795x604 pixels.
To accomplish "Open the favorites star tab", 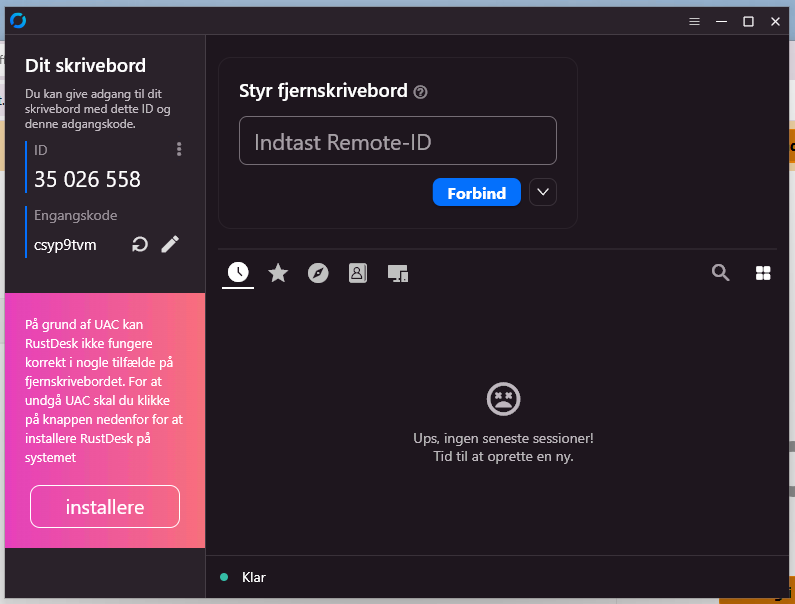I will pyautogui.click(x=278, y=273).
